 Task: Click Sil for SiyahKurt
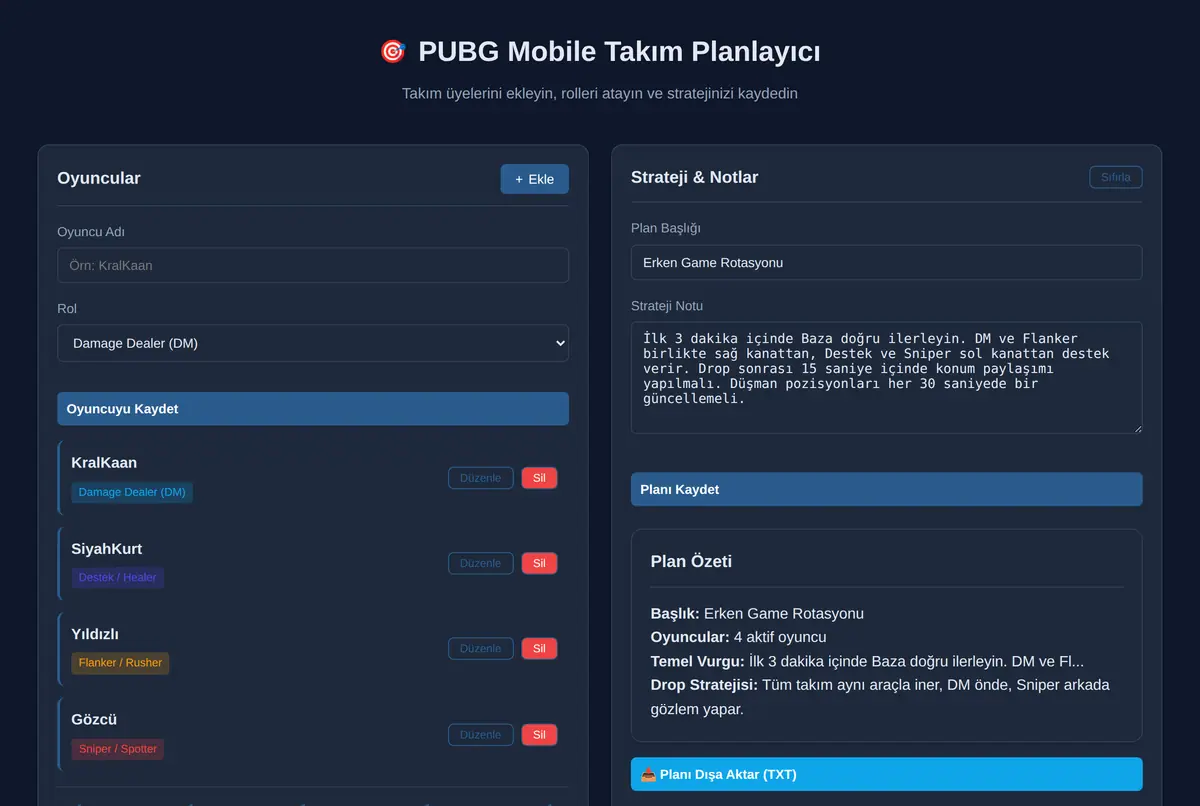click(x=539, y=563)
